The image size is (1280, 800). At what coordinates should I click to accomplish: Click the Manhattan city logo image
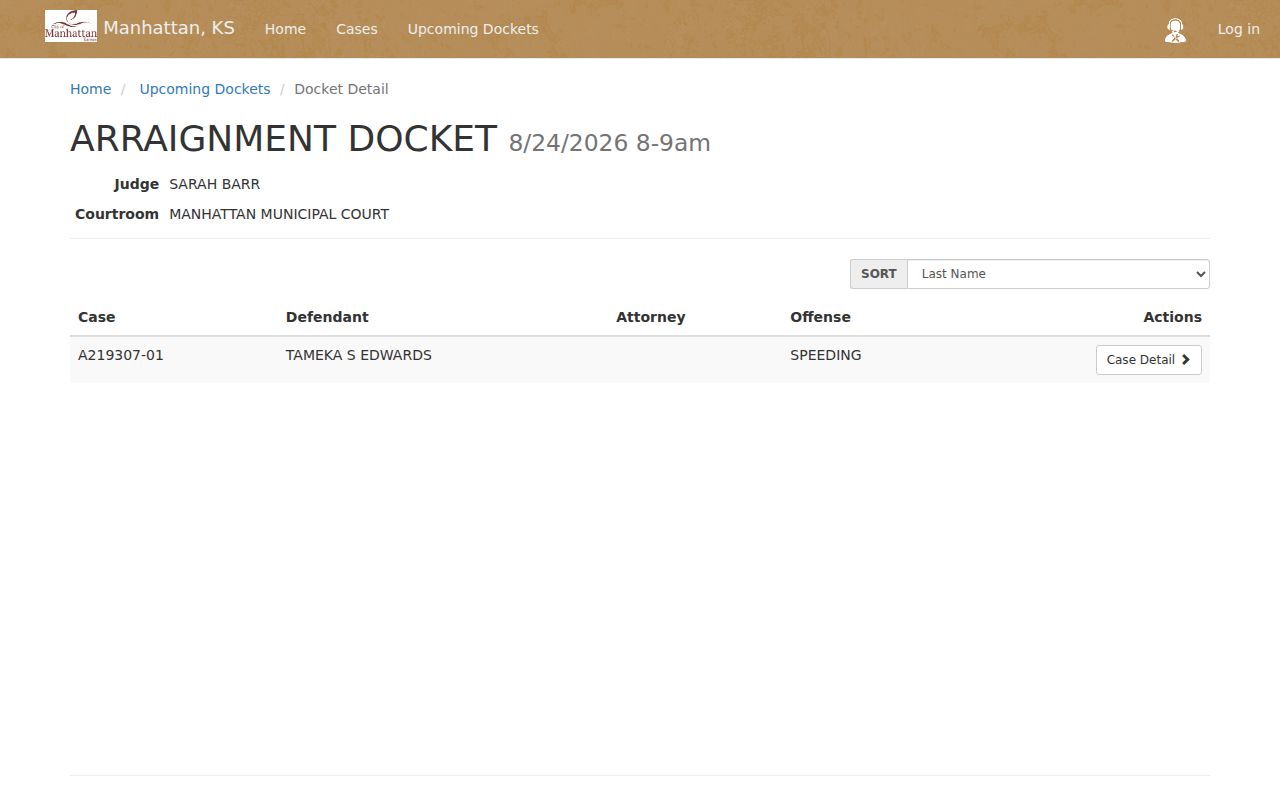click(x=71, y=26)
